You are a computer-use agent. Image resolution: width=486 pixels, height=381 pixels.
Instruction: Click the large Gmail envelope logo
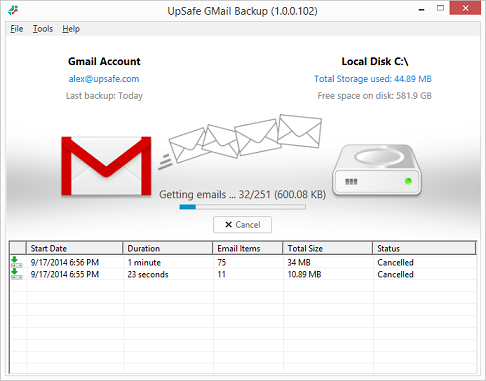pyautogui.click(x=106, y=166)
